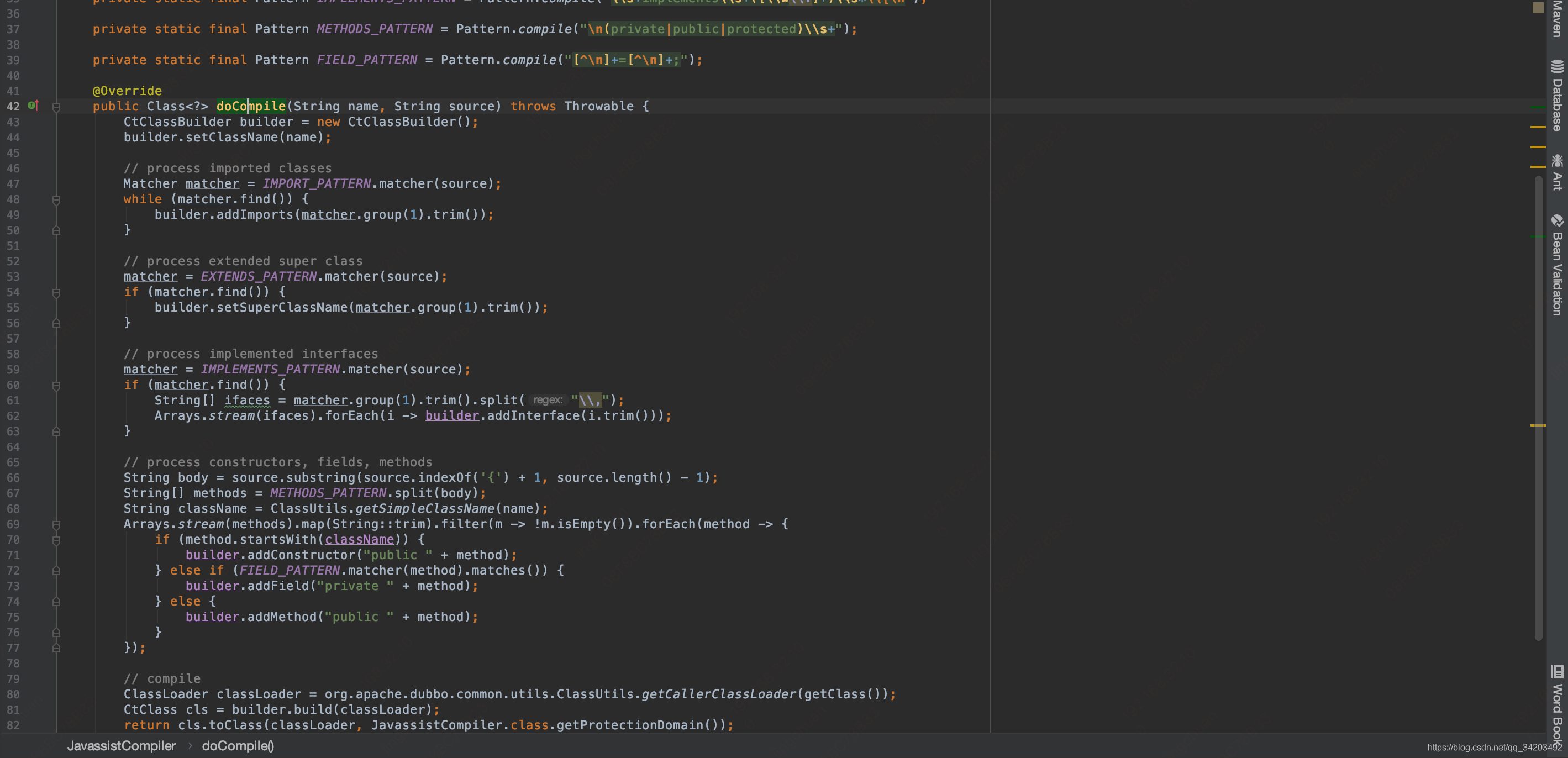Screen dimensions: 1568x758
Task: Select doCompile() in the breadcrumb bar
Action: 238,746
